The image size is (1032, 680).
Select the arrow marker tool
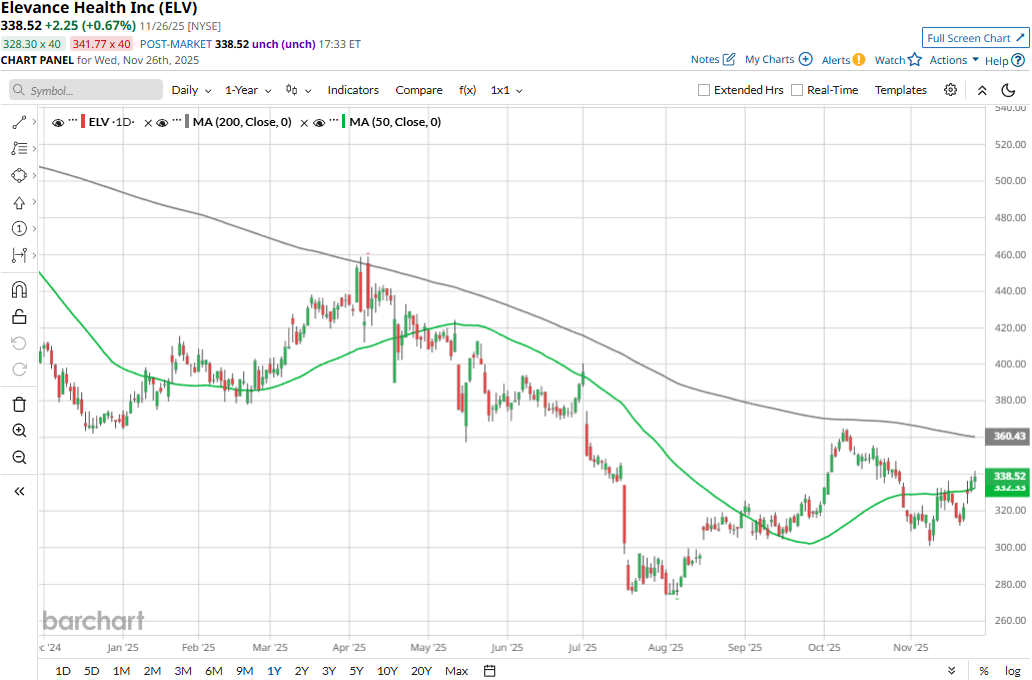click(19, 203)
